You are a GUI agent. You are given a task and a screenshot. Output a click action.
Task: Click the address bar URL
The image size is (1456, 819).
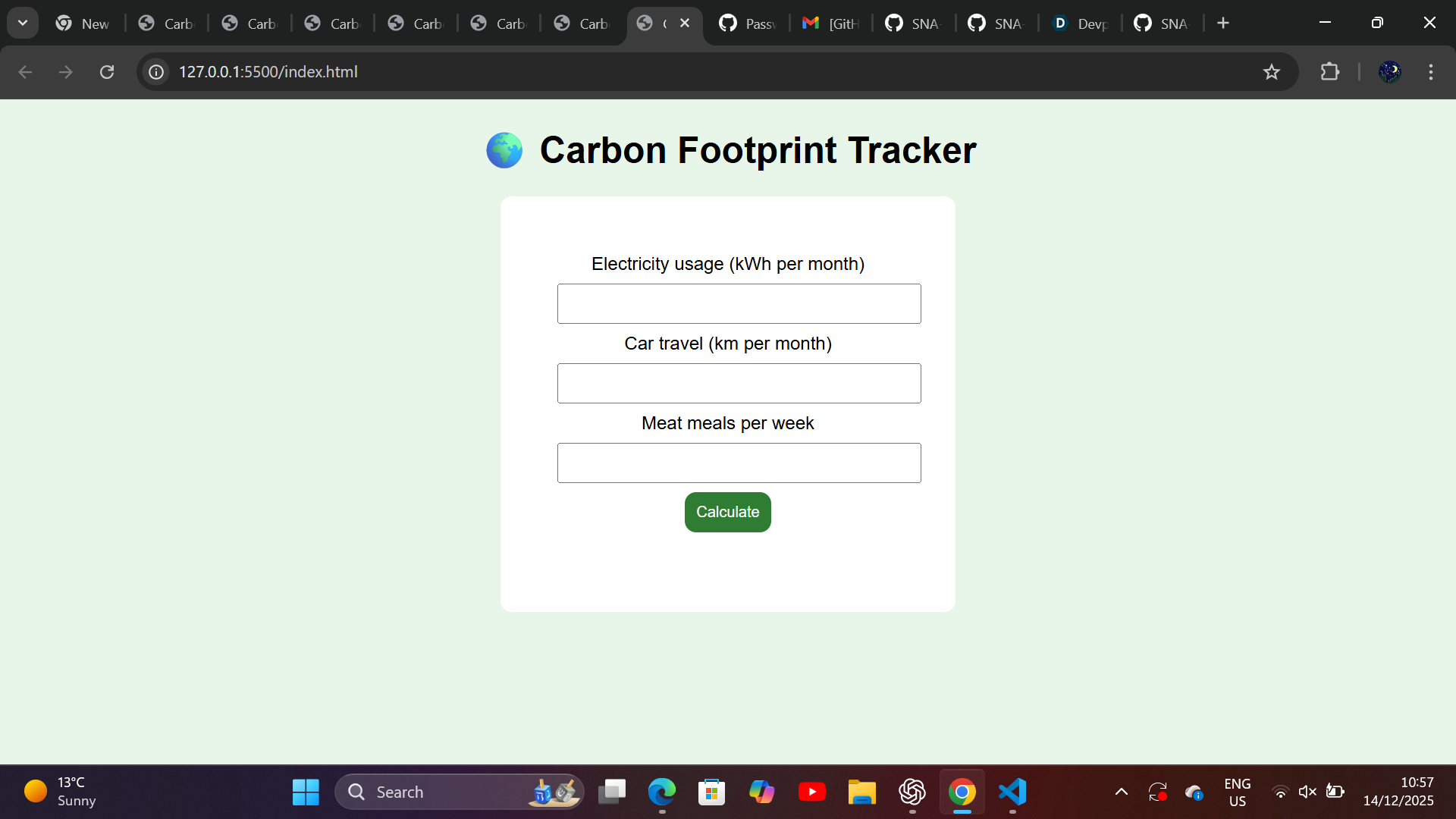(268, 72)
